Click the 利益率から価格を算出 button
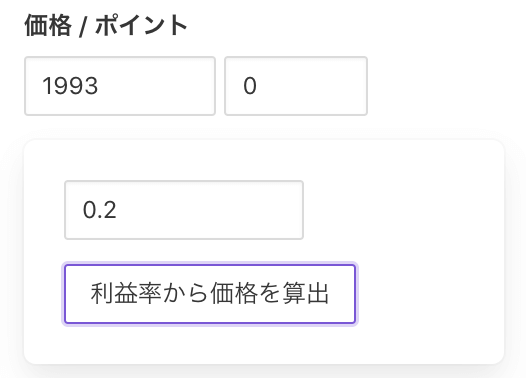The image size is (526, 378). (210, 294)
